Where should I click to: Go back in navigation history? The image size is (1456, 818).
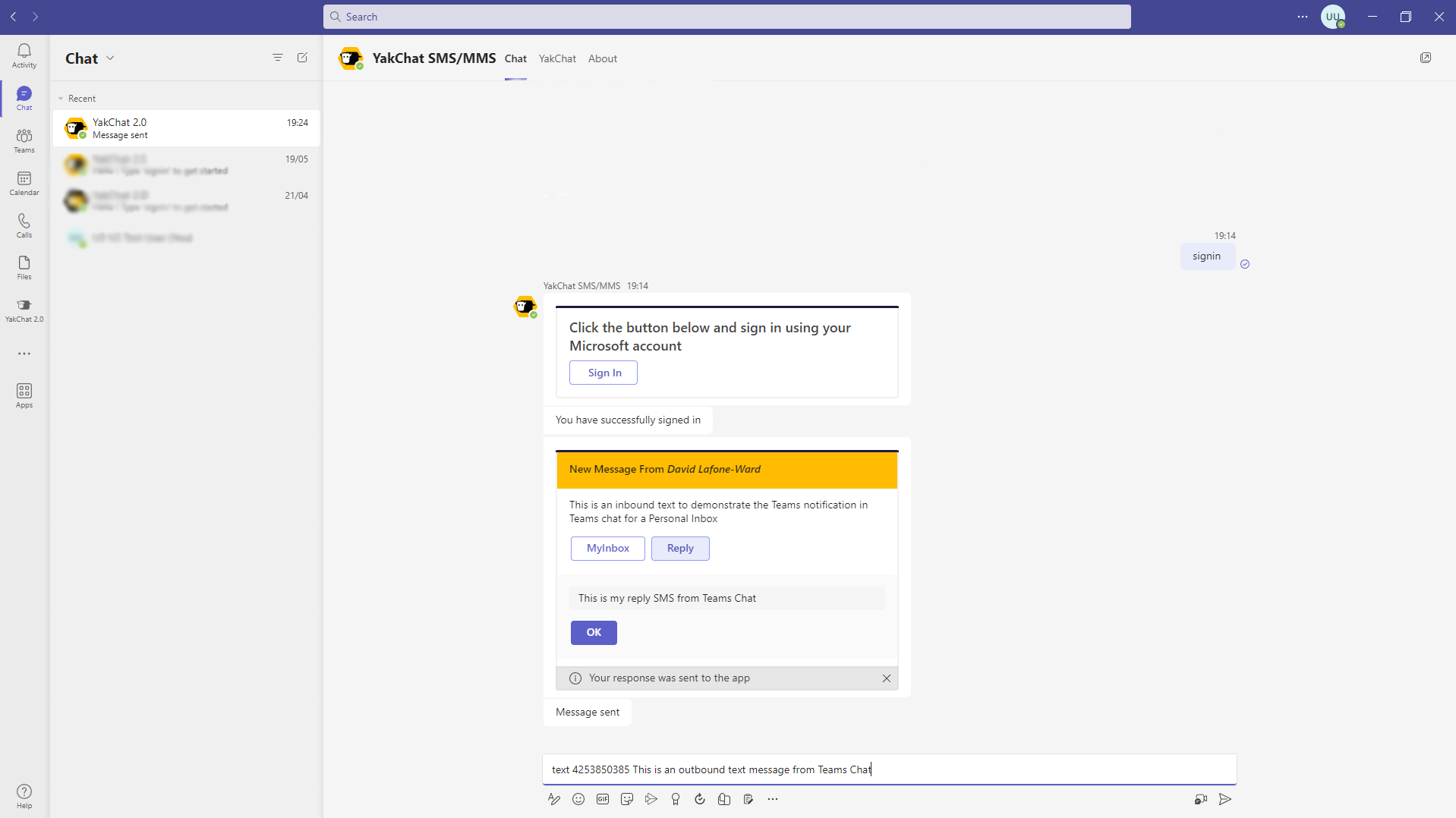click(x=14, y=17)
